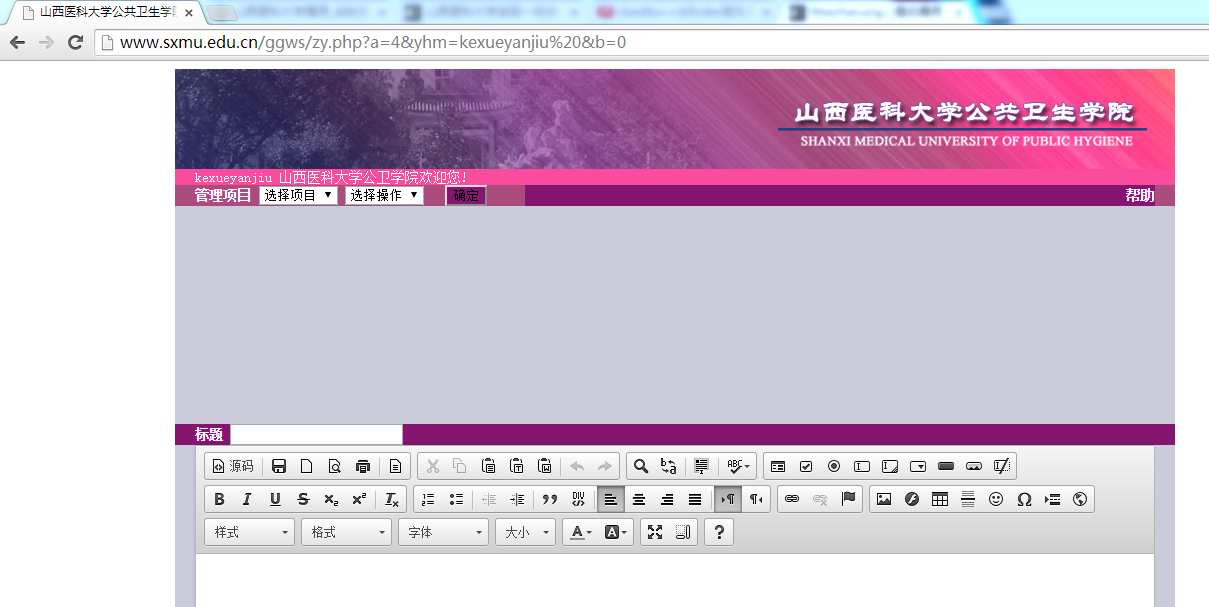The image size is (1209, 607).
Task: Click the Print icon in editor toolbar
Action: click(x=363, y=466)
